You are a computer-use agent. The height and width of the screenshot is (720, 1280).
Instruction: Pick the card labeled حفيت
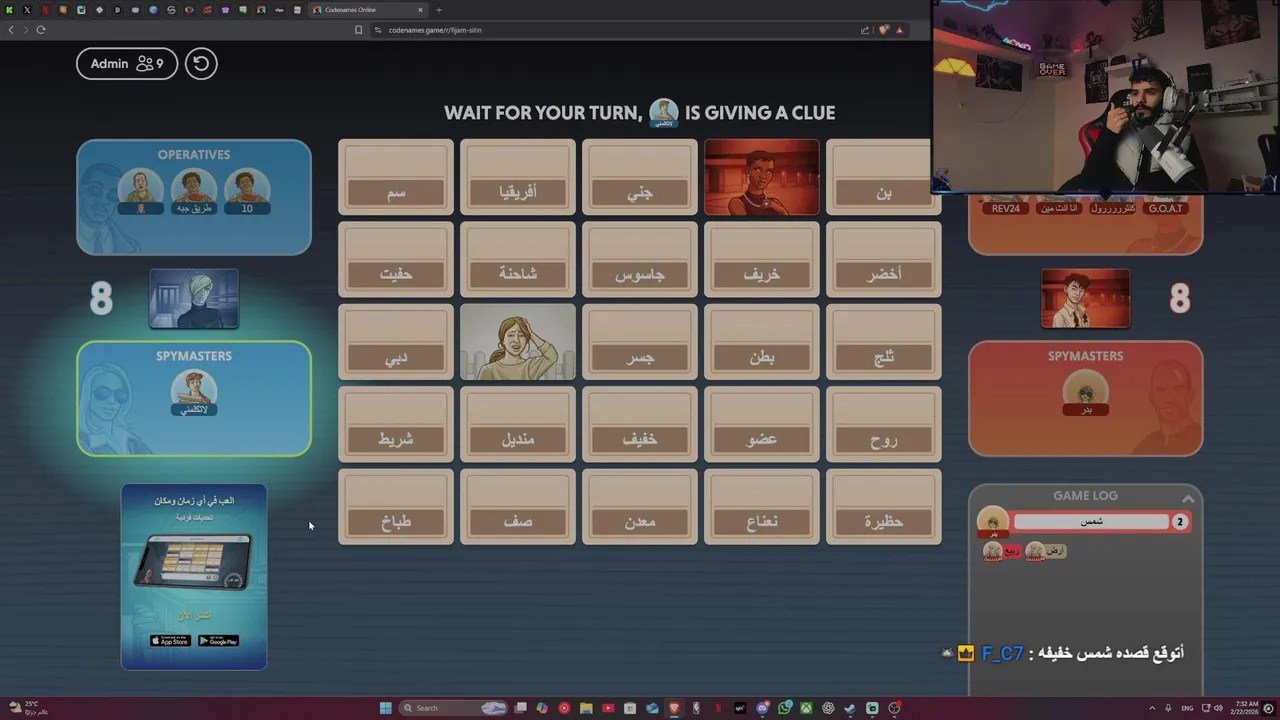396,259
